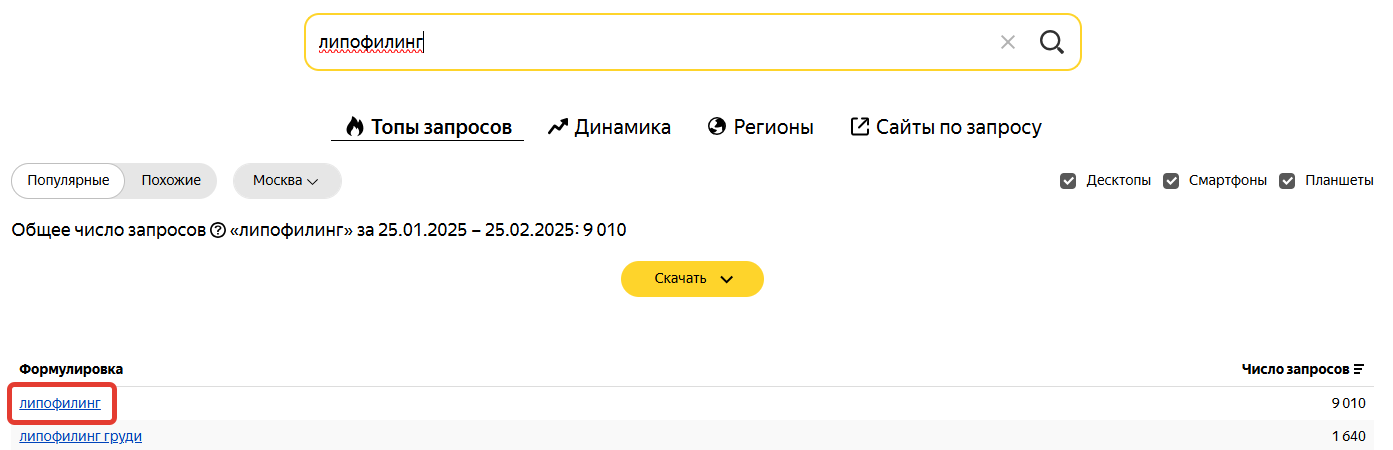Disable the Планшеты checkbox

[x=1287, y=181]
